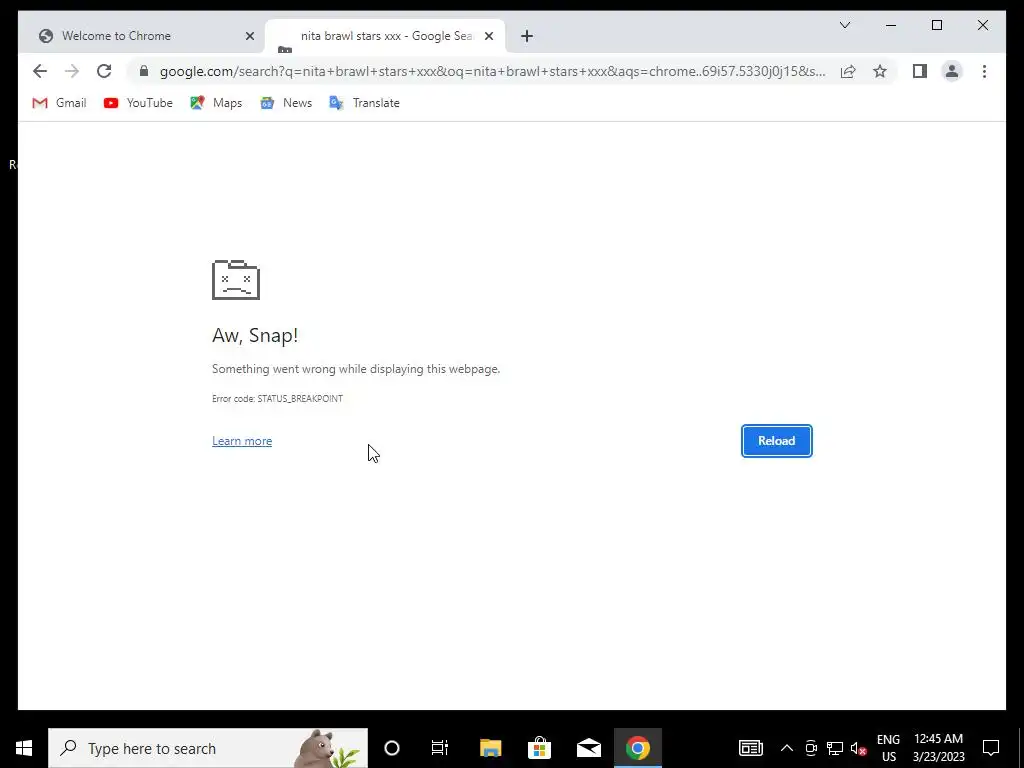Click the blue Reload button
Viewport: 1024px width, 768px height.
tap(776, 441)
